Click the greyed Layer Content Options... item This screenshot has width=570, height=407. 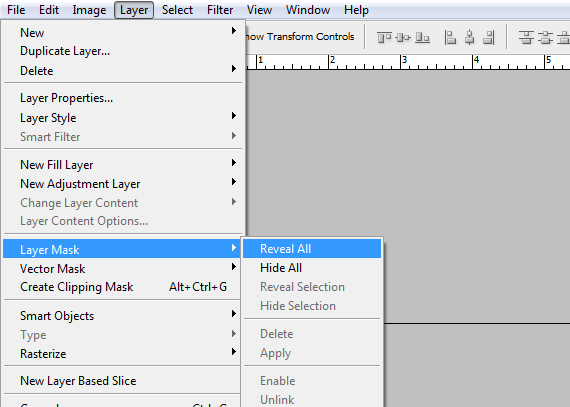pyautogui.click(x=122, y=221)
